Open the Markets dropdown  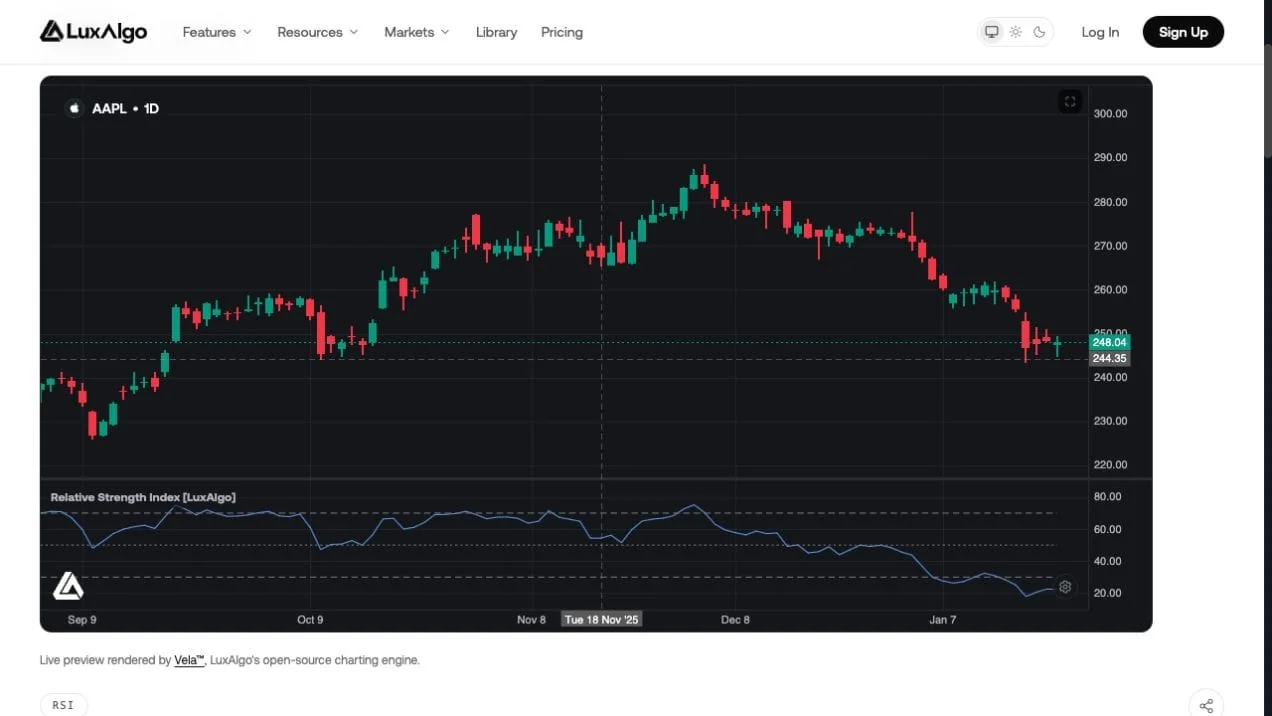[417, 32]
